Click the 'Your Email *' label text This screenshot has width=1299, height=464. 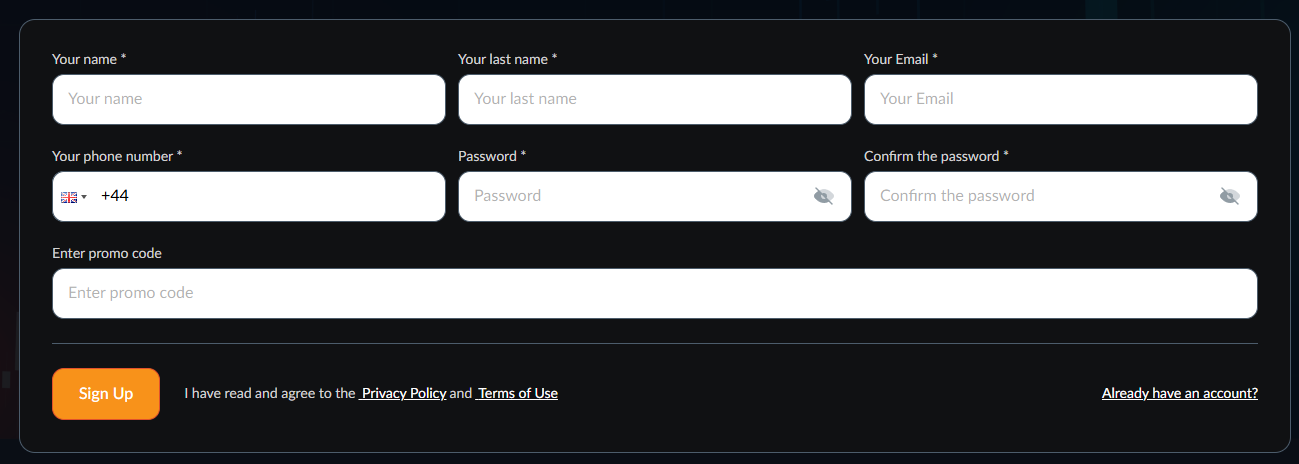(x=900, y=59)
